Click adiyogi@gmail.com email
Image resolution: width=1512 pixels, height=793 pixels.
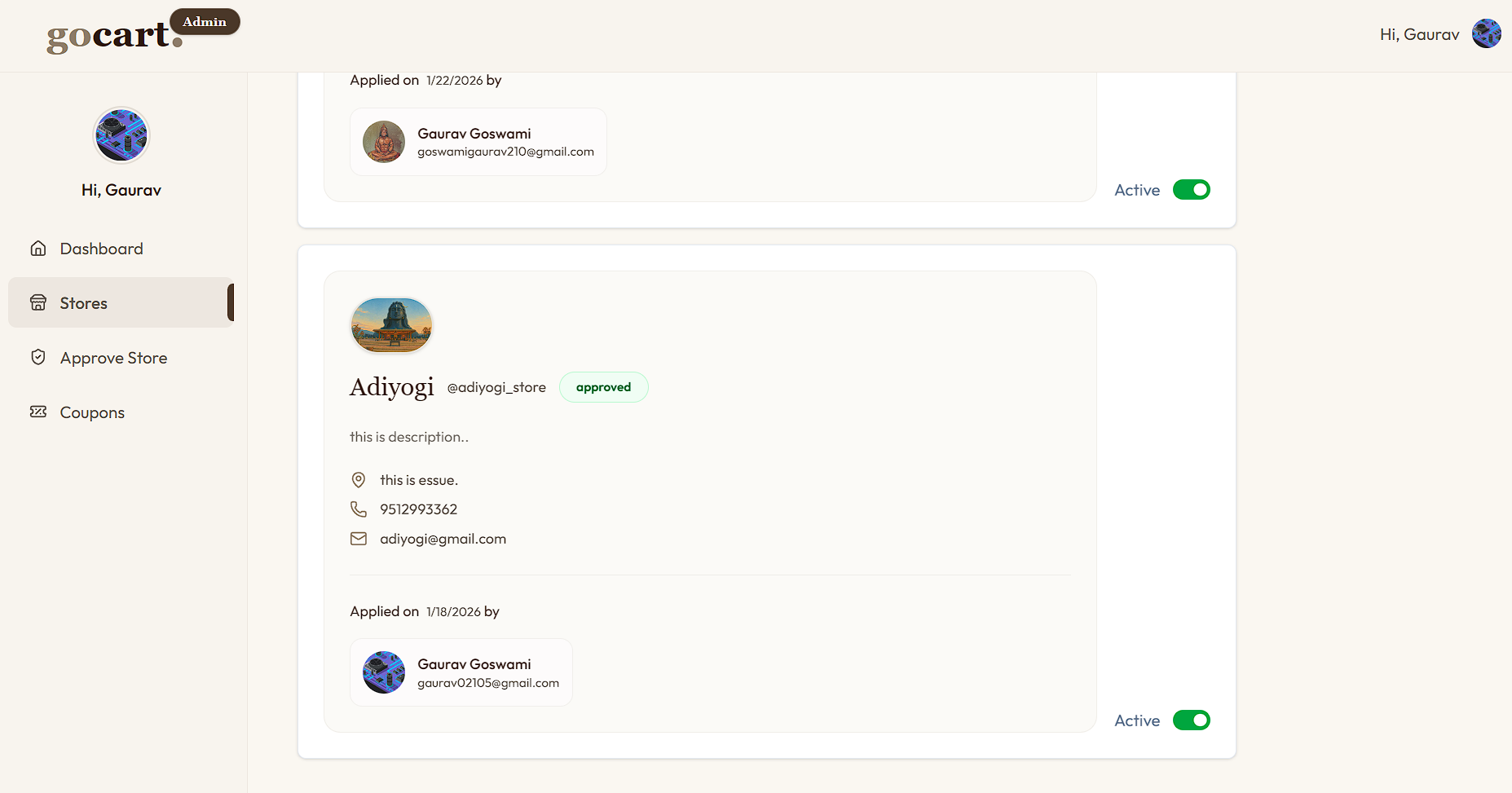tap(443, 539)
